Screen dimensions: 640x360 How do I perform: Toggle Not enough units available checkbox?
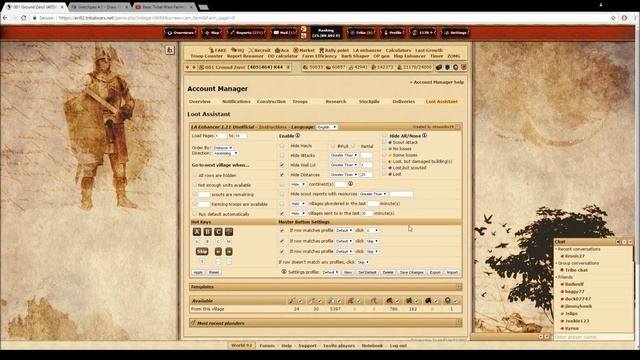(x=195, y=185)
